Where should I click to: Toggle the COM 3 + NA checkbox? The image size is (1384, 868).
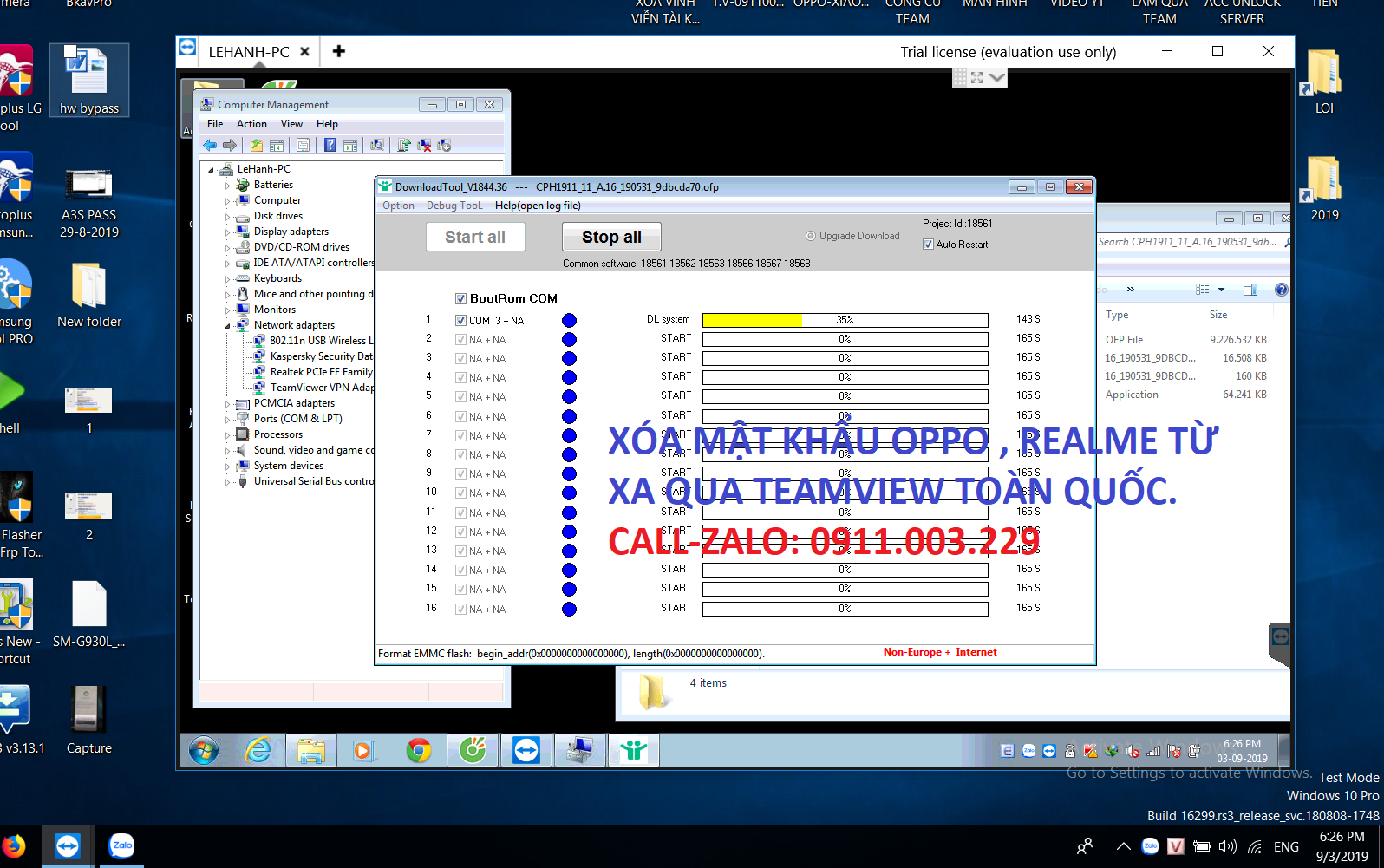click(x=461, y=320)
